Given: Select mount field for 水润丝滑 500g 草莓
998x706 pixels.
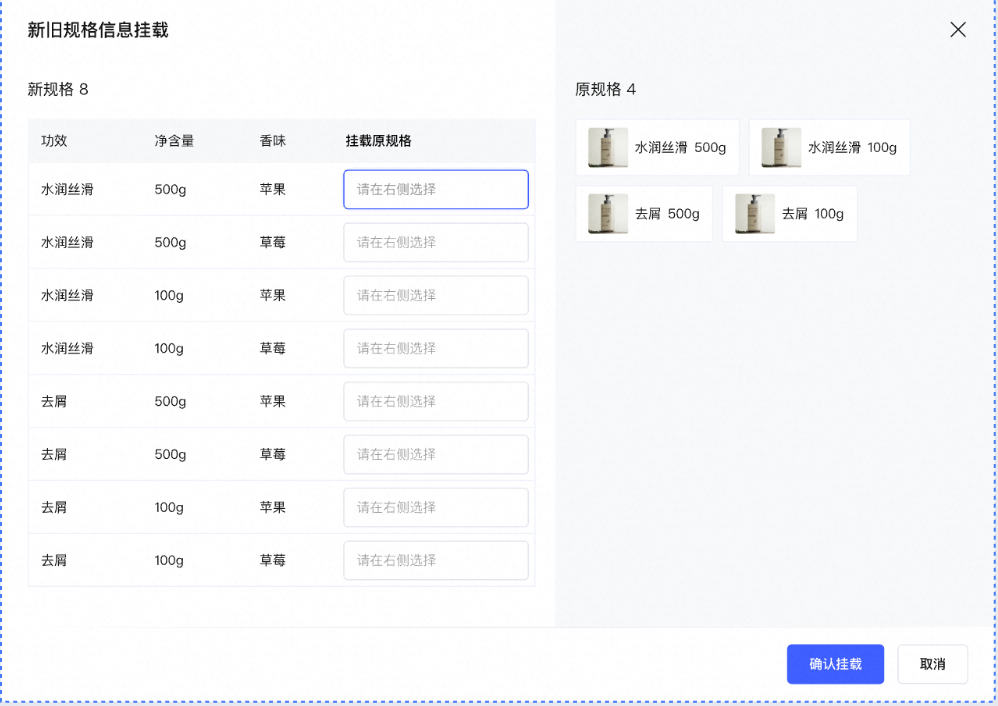Looking at the screenshot, I should (436, 242).
